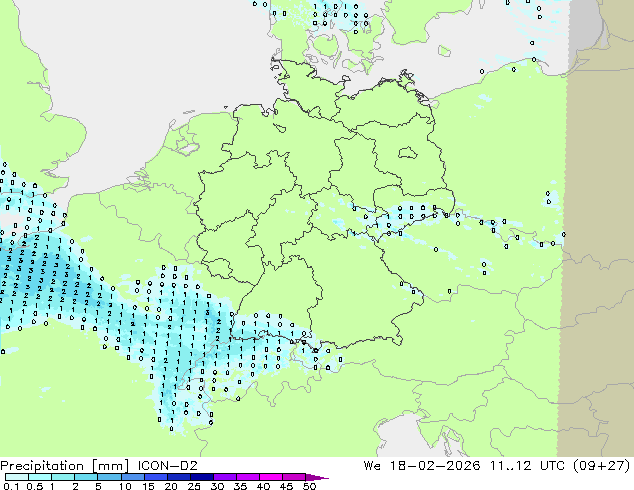The image size is (634, 490).
Task: Click the 'We 18-02-2026' date text
Action: (422, 466)
